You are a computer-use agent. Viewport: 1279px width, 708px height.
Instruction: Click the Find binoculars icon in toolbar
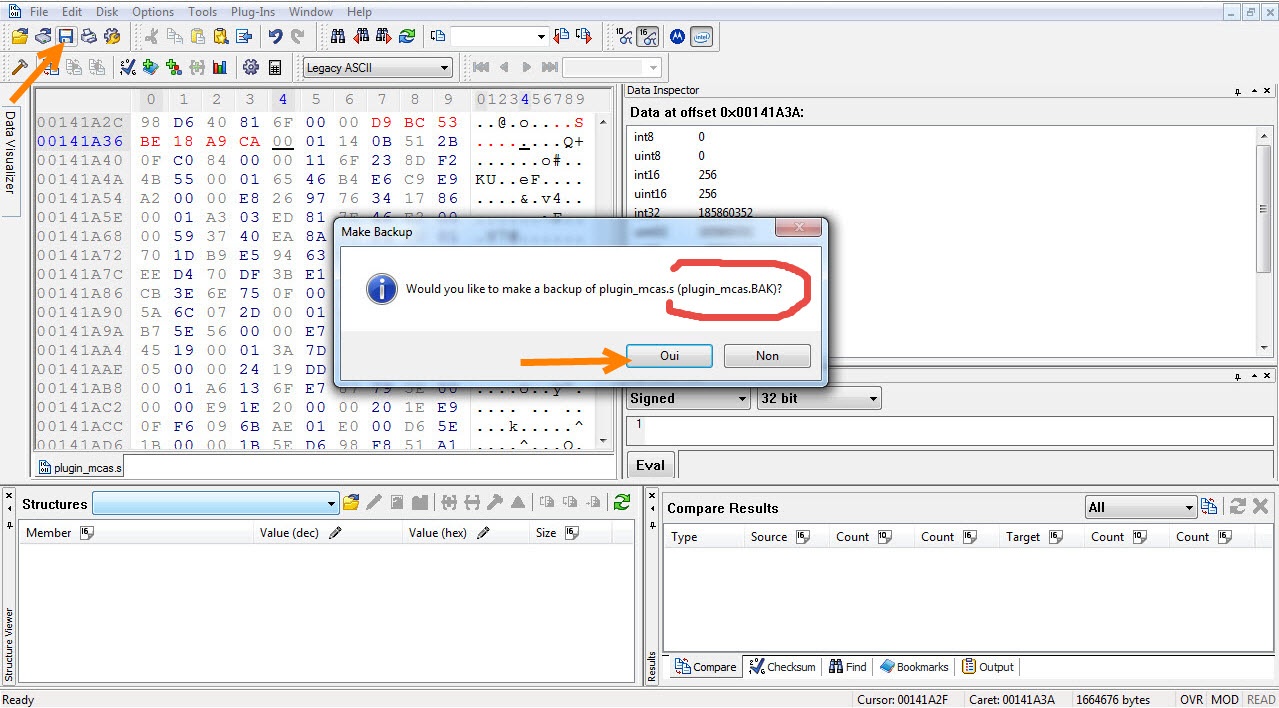(x=338, y=37)
